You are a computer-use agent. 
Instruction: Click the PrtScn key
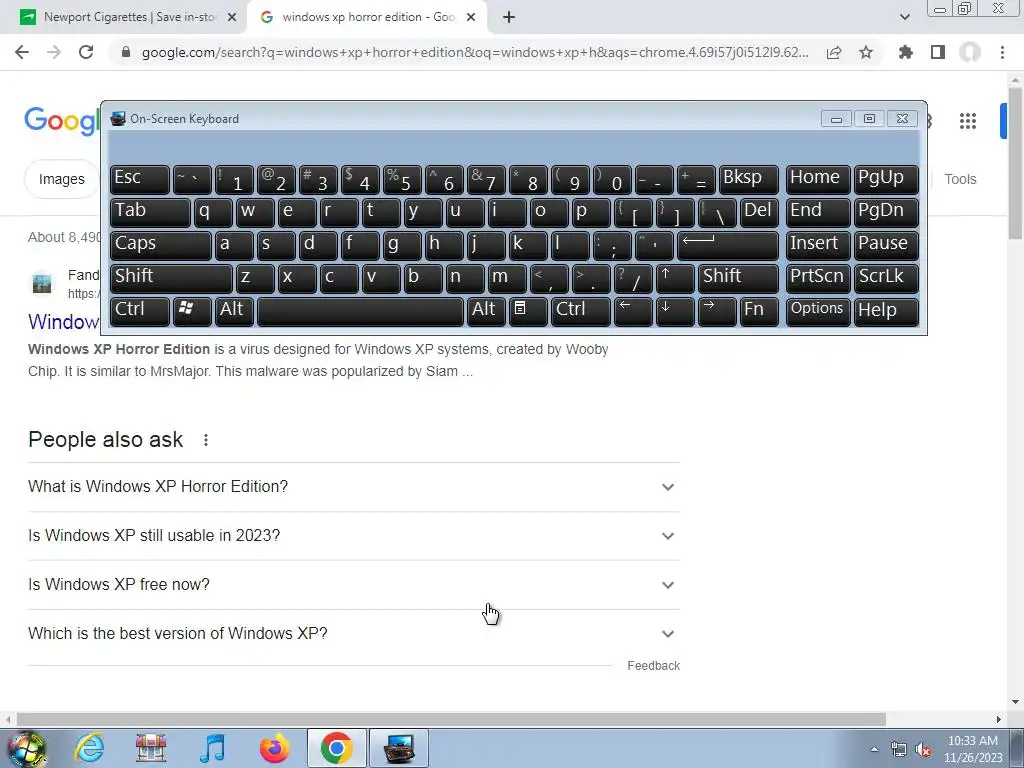click(x=818, y=278)
